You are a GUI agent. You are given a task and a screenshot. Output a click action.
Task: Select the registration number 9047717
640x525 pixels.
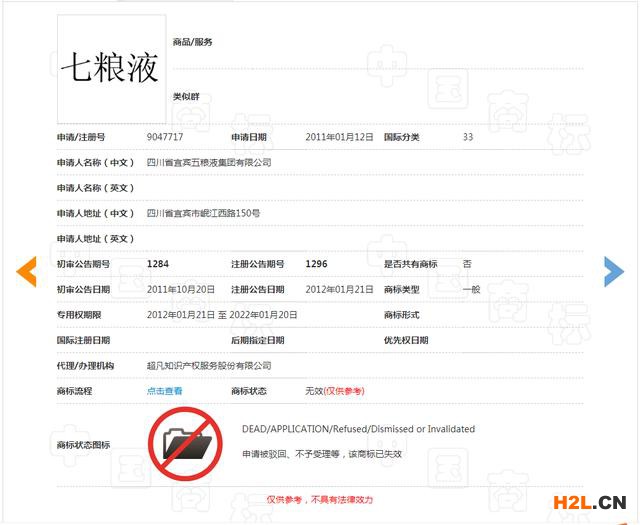point(165,137)
